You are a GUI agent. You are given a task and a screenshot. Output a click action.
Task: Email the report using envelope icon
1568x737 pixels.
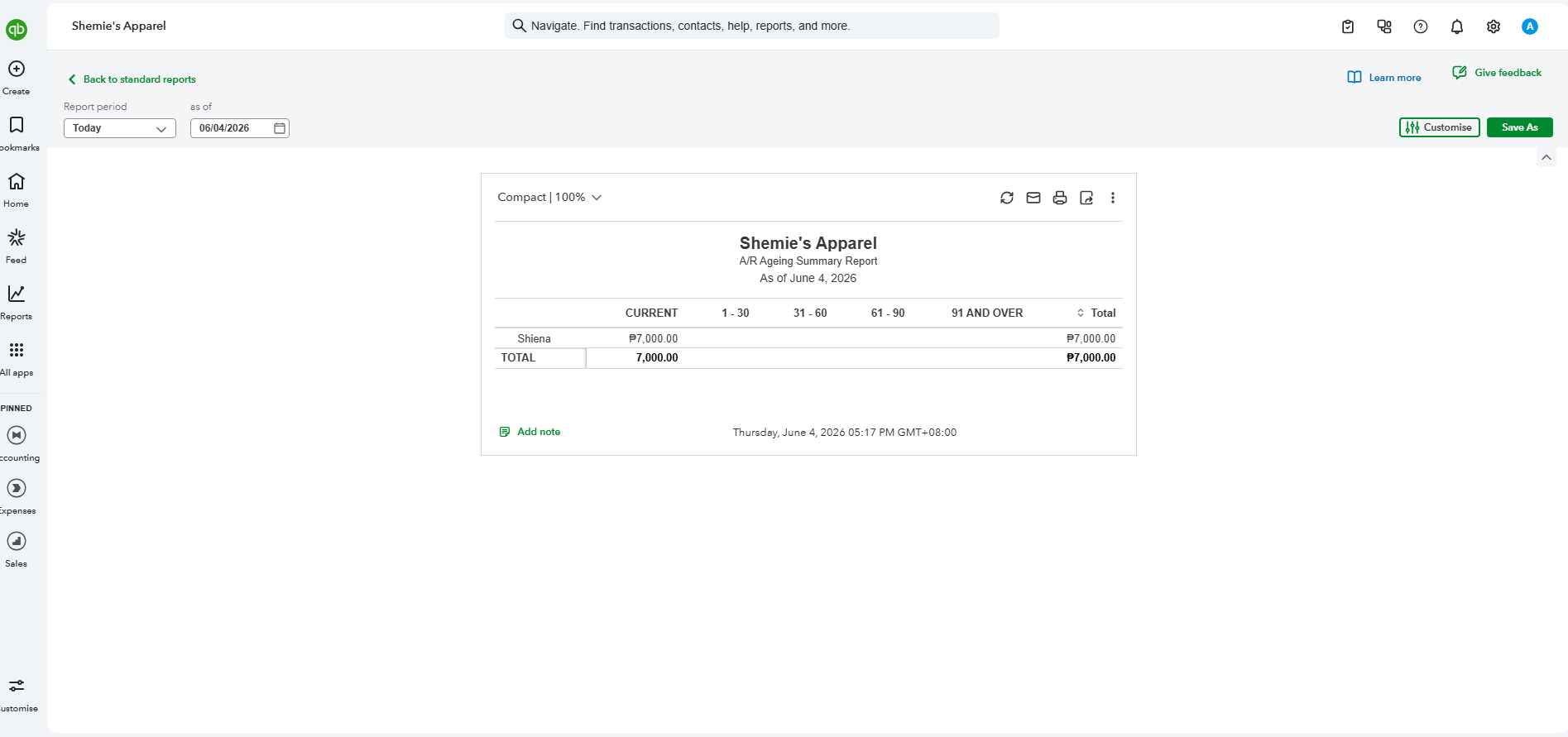(x=1033, y=198)
